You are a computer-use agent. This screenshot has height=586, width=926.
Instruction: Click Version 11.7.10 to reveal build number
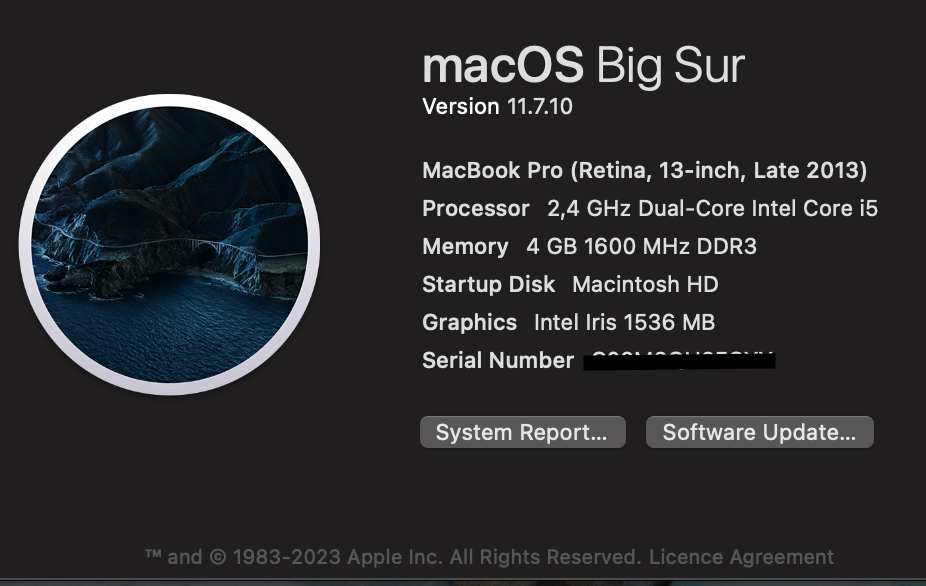(497, 106)
